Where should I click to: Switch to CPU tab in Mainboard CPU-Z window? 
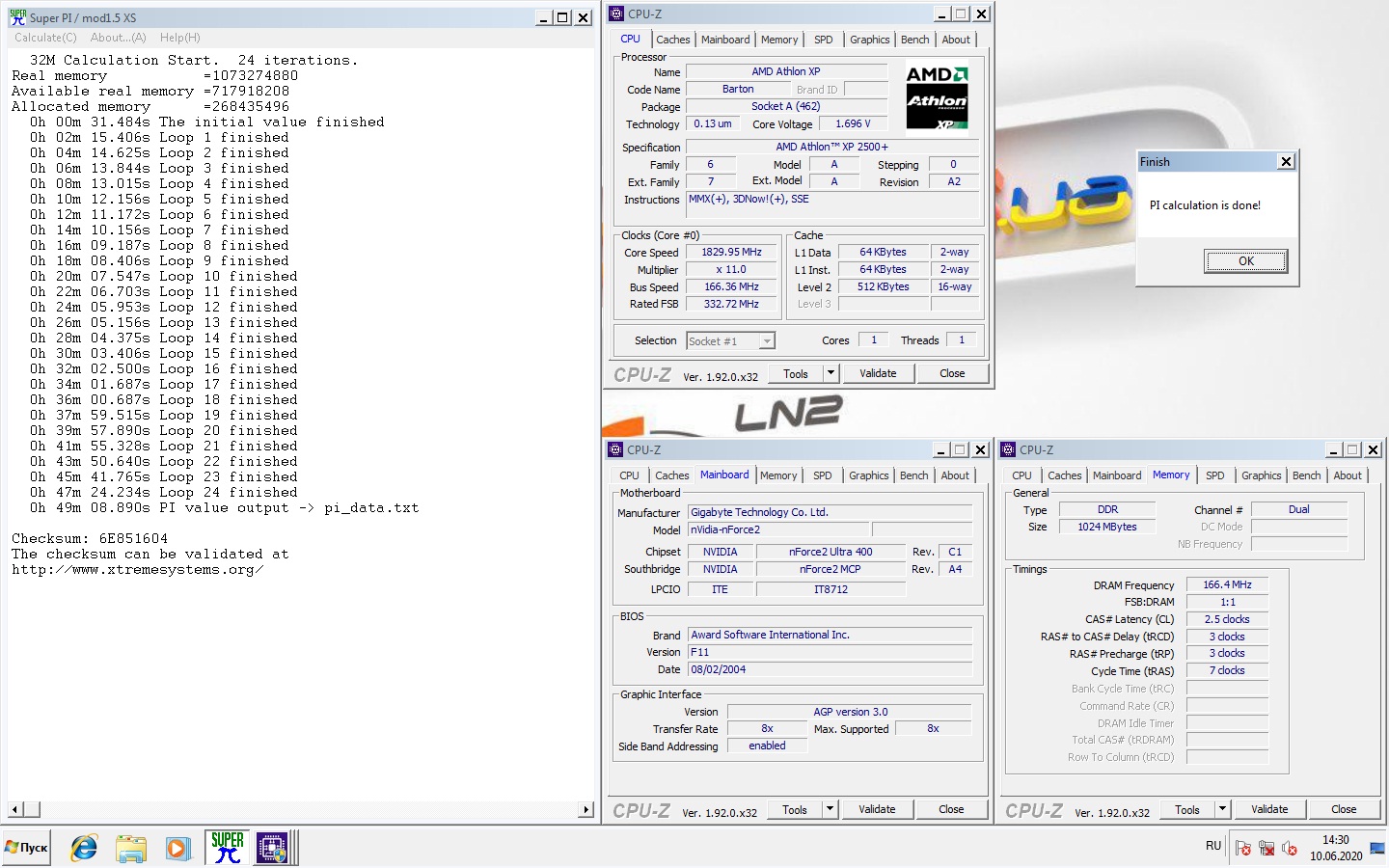pos(629,475)
